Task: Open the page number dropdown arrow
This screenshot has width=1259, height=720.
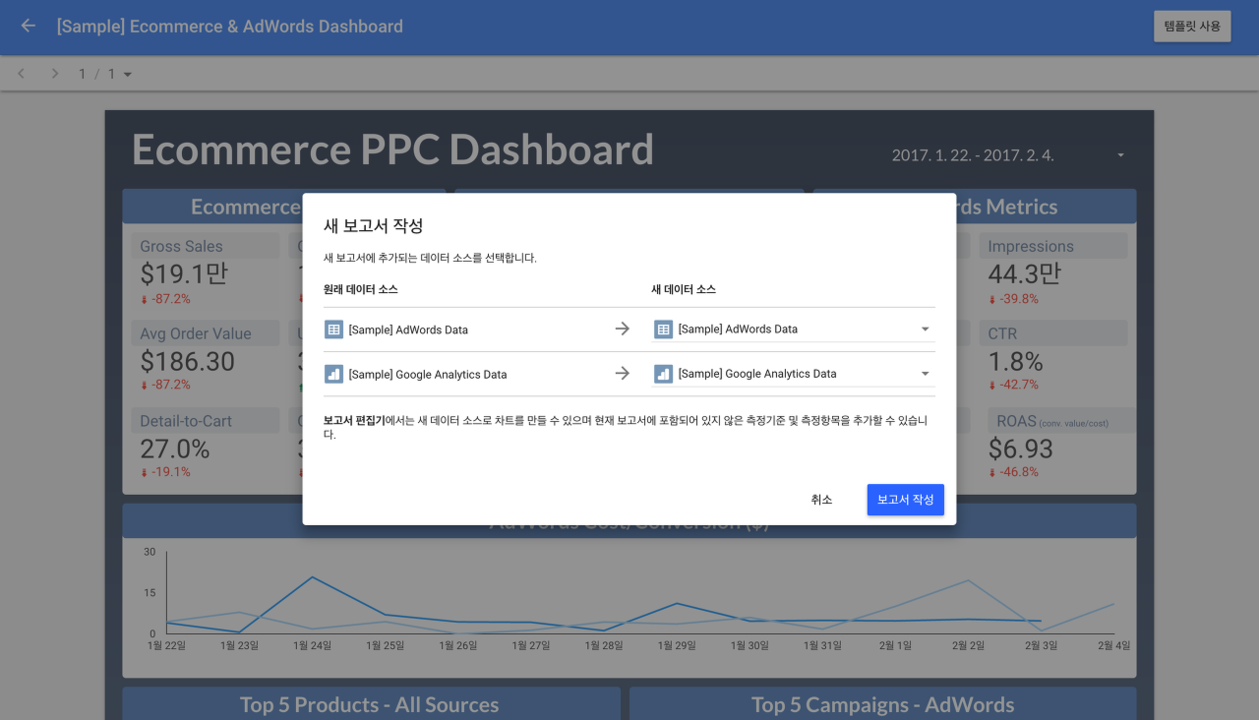Action: pos(127,74)
